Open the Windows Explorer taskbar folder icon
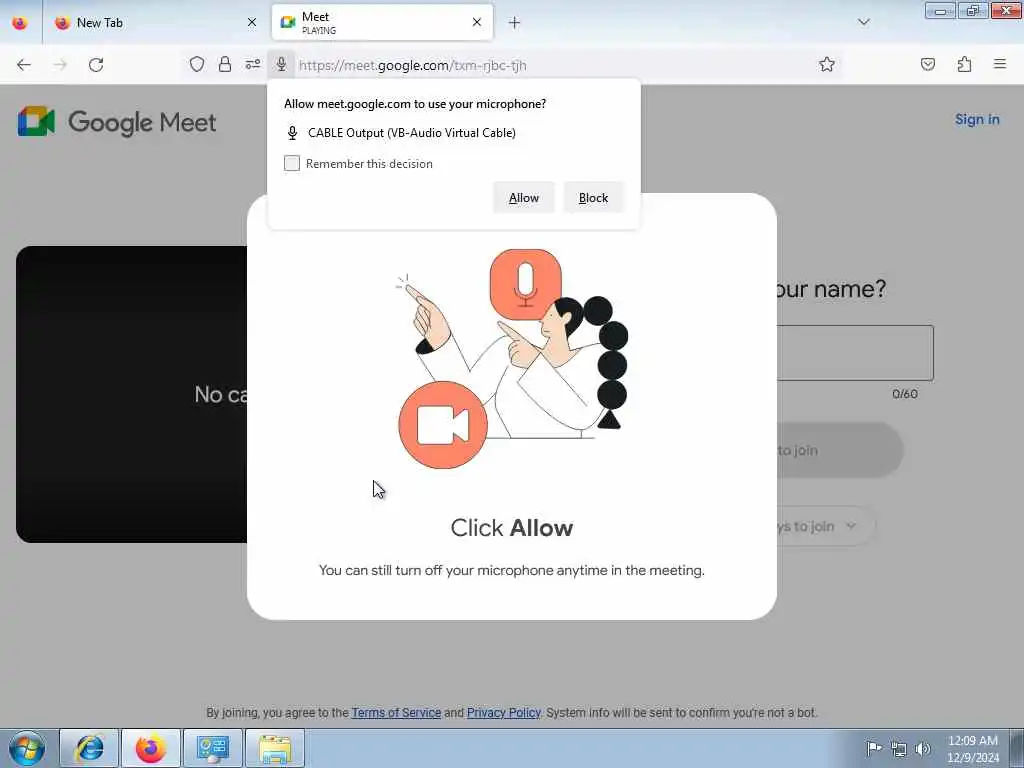Viewport: 1024px width, 768px height. [275, 748]
